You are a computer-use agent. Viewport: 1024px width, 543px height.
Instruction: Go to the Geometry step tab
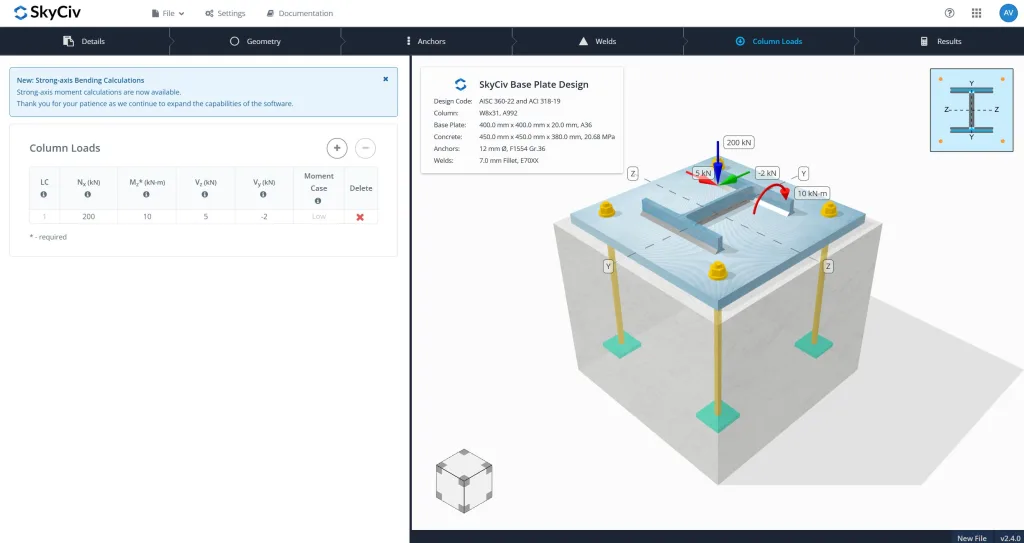[255, 41]
